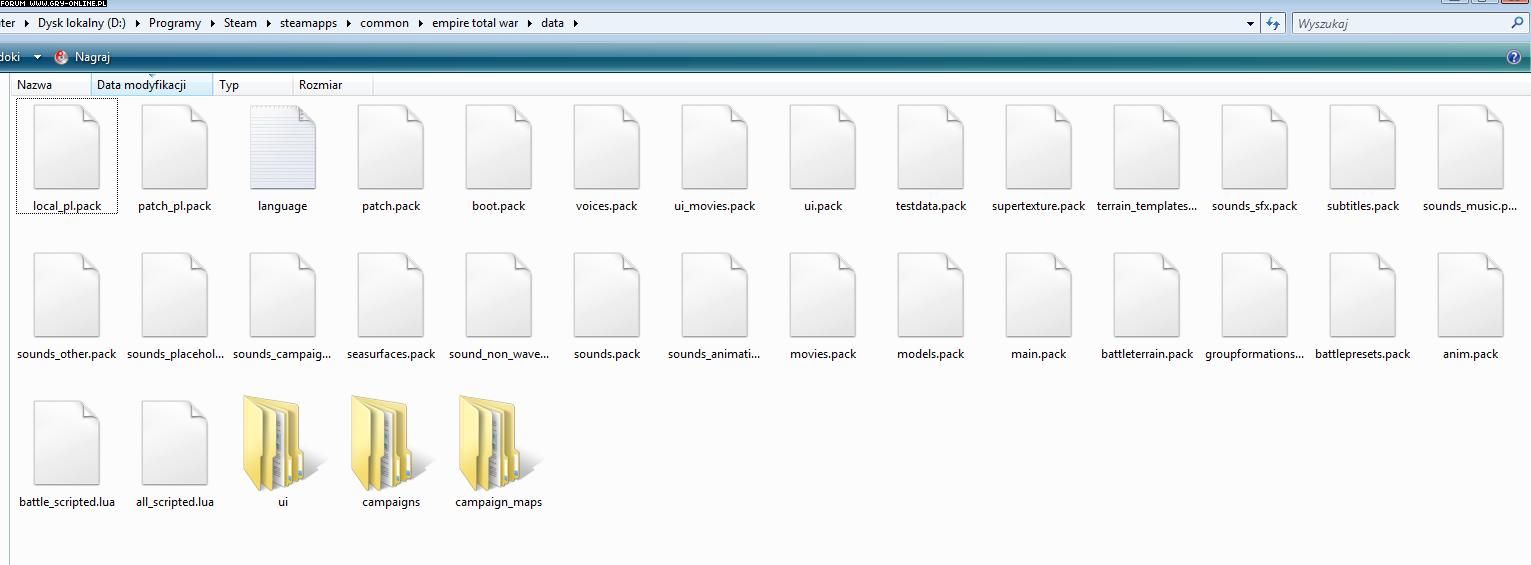Screen dimensions: 1531x565
Task: Expand arrow after data breadcrumb
Action: coord(576,23)
